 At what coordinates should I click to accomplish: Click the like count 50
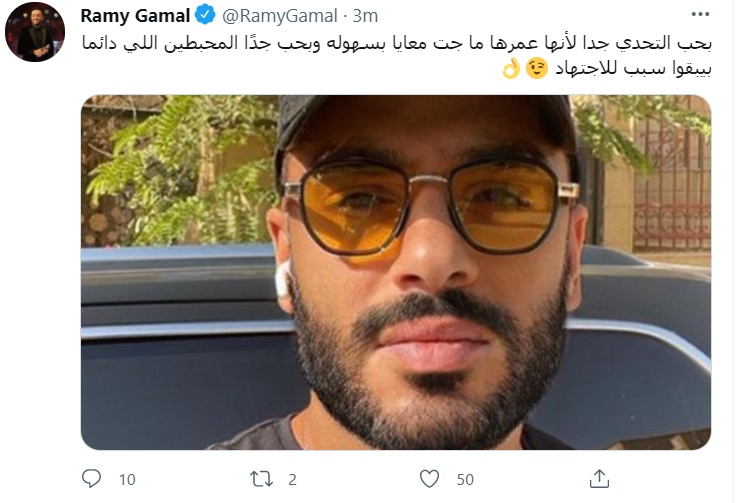pos(464,480)
